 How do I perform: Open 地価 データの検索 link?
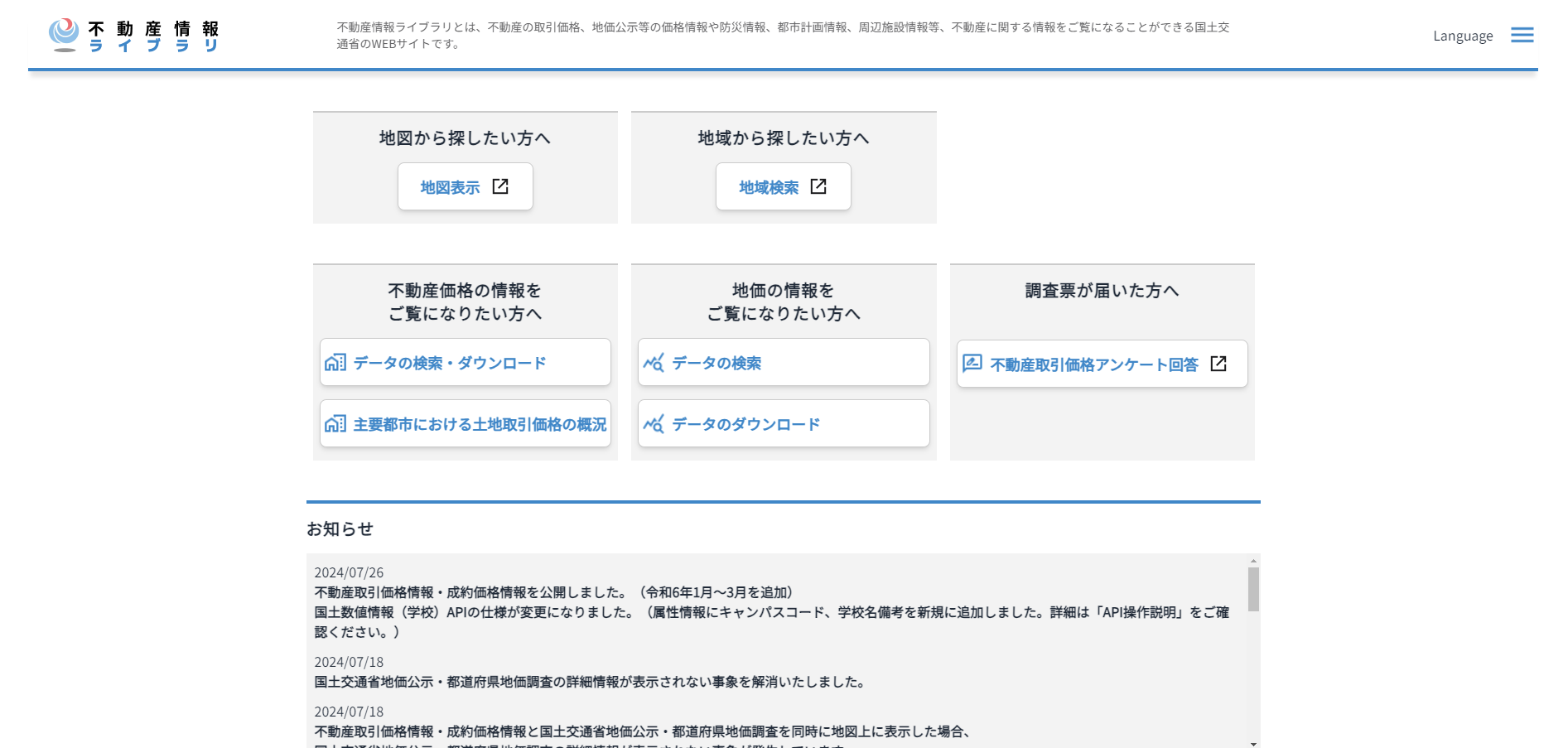point(783,362)
